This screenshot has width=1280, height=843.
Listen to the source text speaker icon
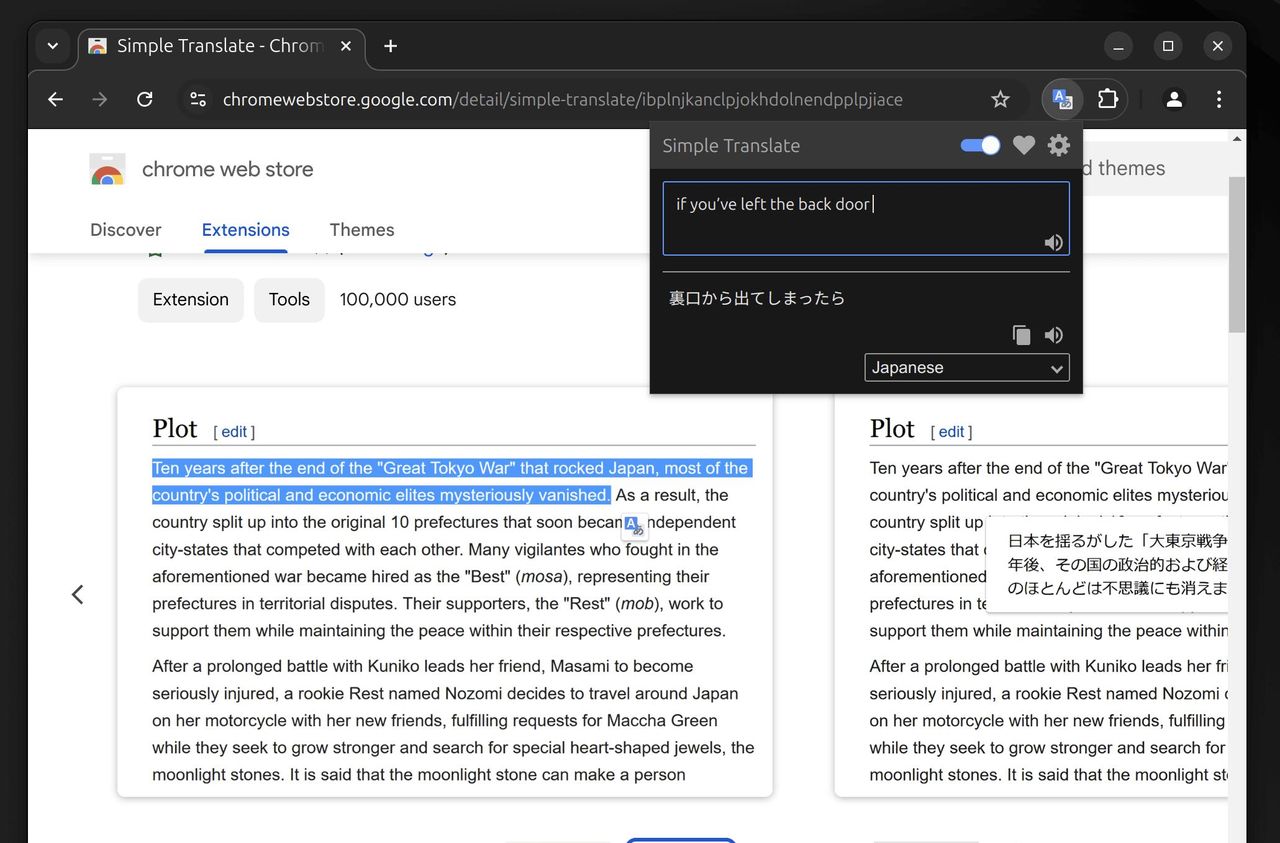(x=1053, y=242)
